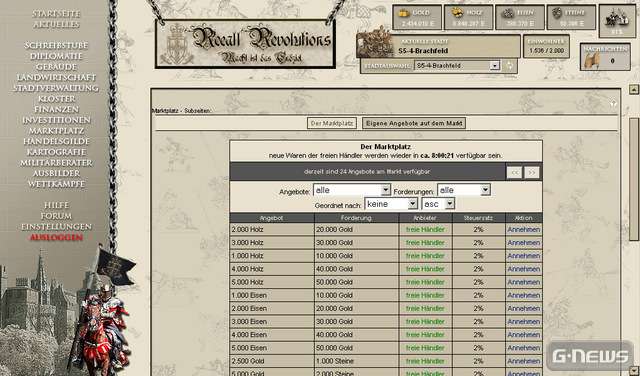Open the Stadtauswahl city dropdown
This screenshot has height=376, width=640.
tap(457, 65)
